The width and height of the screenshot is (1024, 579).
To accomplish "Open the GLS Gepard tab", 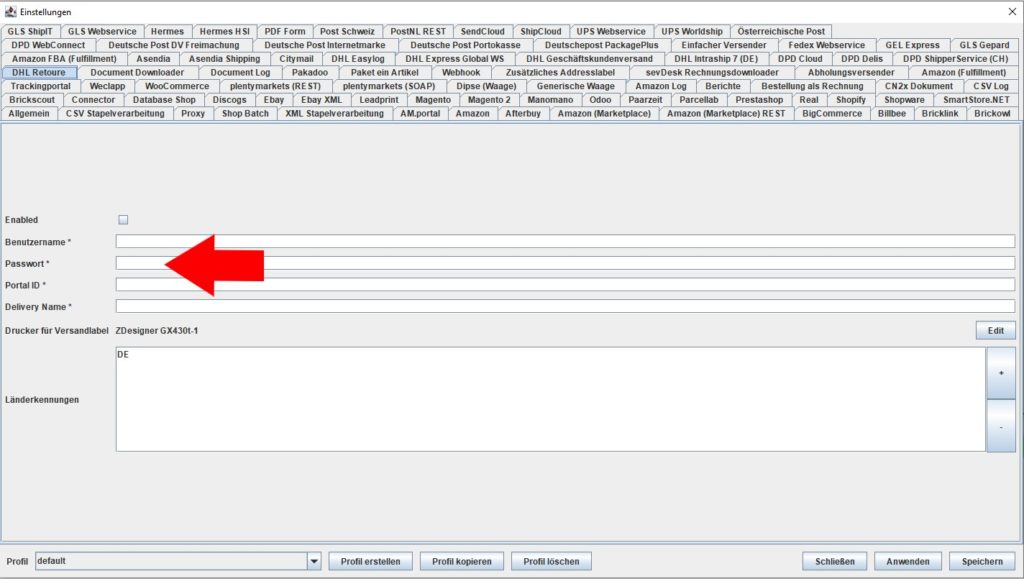I will 984,45.
